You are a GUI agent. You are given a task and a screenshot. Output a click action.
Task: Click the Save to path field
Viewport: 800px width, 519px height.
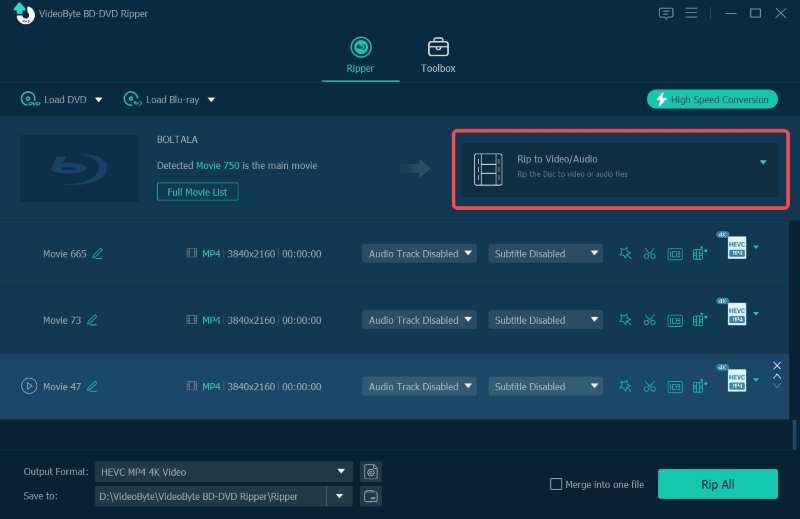210,496
